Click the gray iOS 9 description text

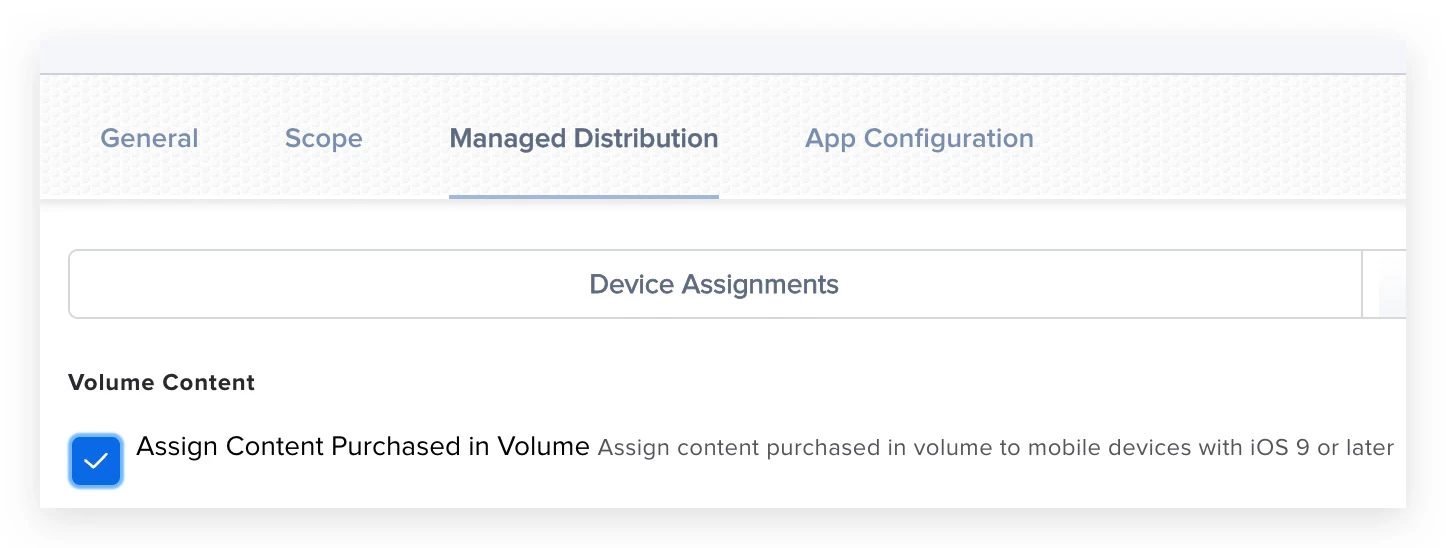point(996,448)
